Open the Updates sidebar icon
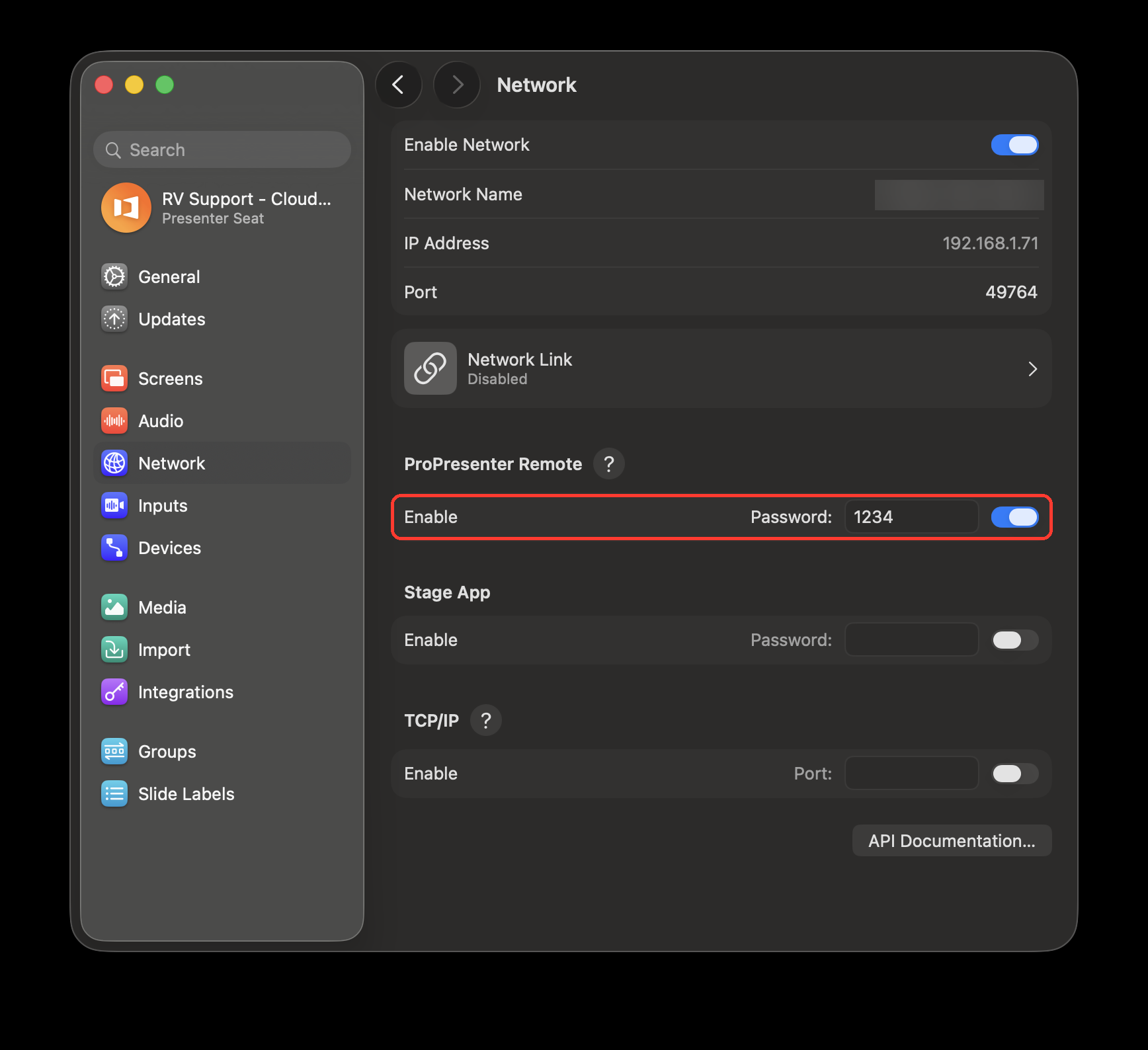The height and width of the screenshot is (1050, 1148). 114,319
